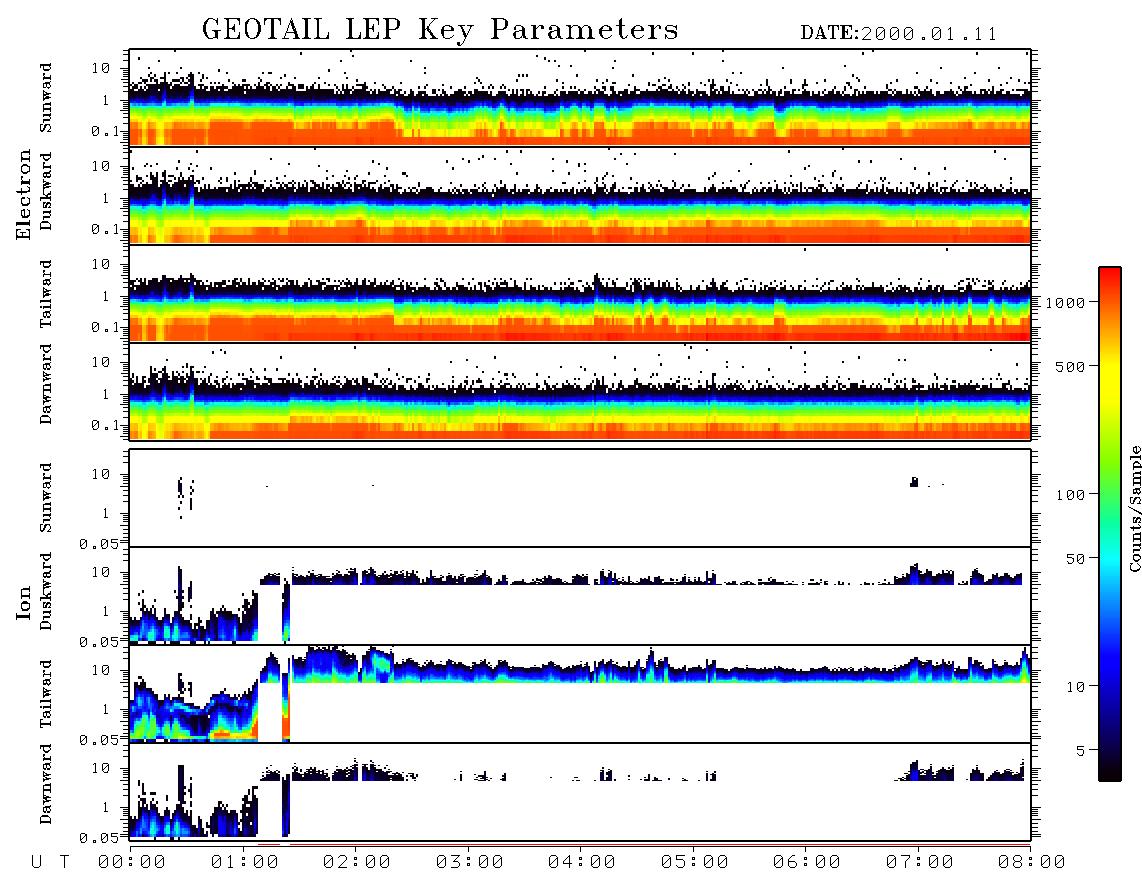Click the 0.05 tick of Ion Dawnward panel
1142x880 pixels.
click(x=100, y=838)
